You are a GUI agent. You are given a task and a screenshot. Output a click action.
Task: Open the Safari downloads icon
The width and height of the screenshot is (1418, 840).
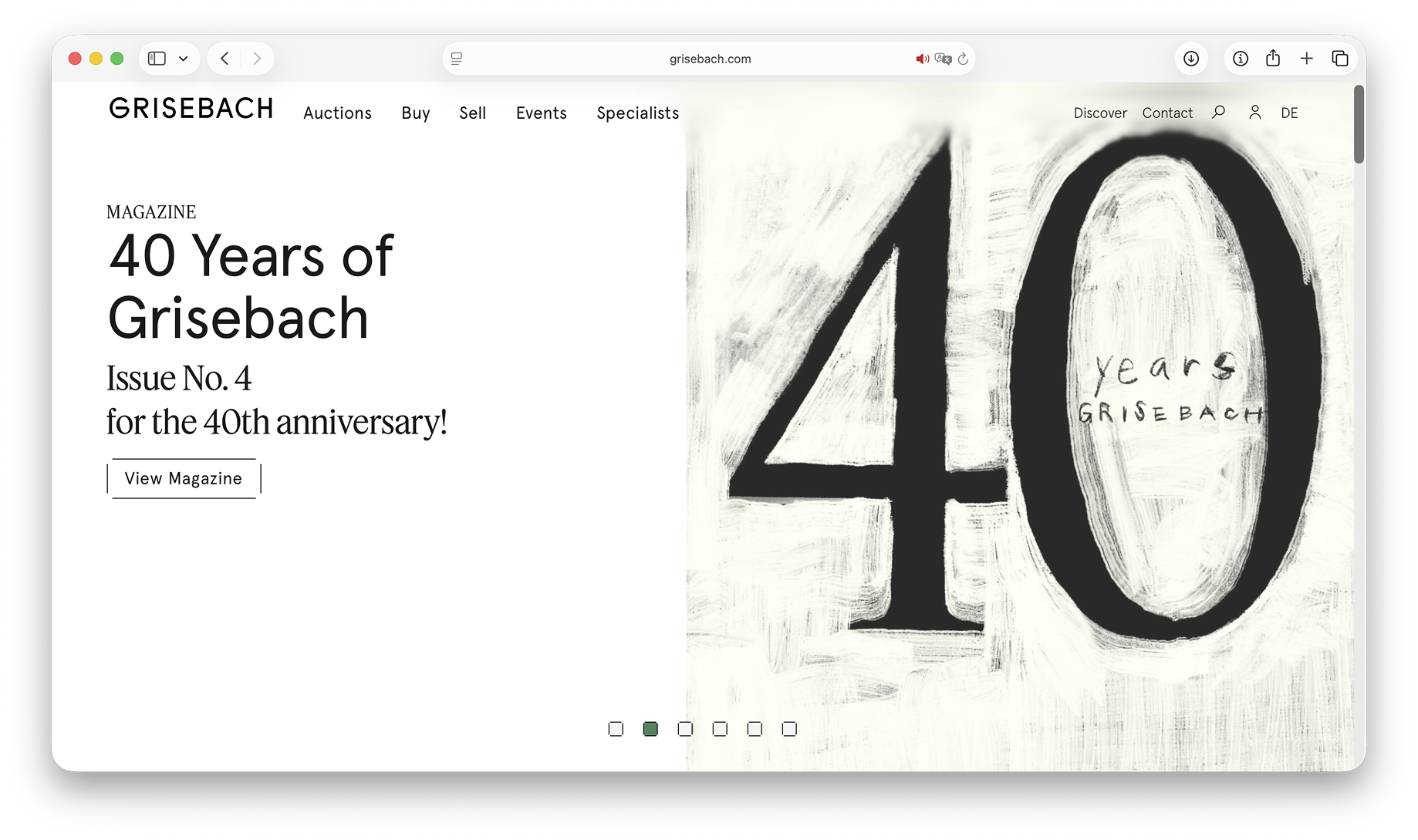1191,59
